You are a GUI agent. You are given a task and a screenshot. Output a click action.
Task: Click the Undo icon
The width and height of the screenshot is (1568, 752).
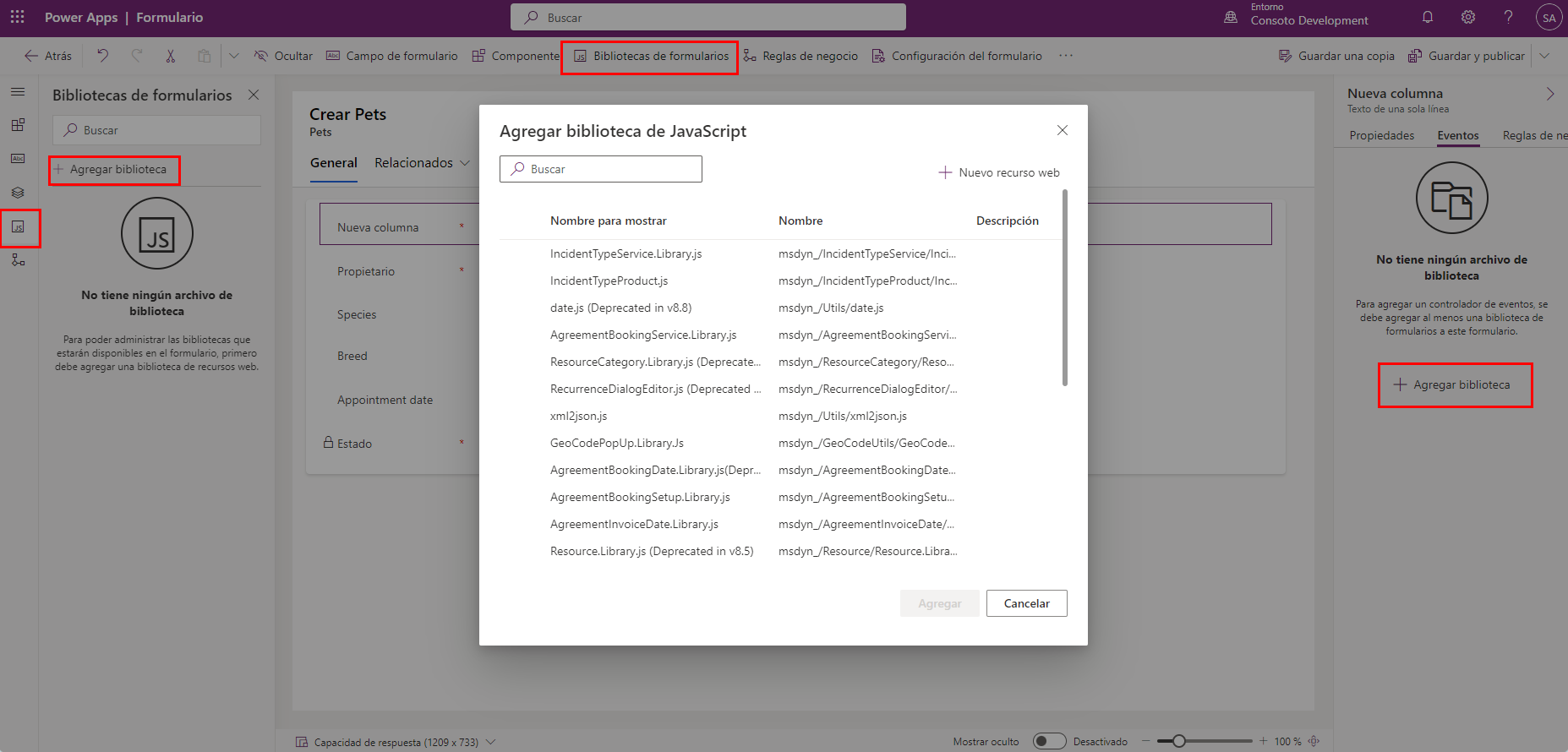click(102, 56)
